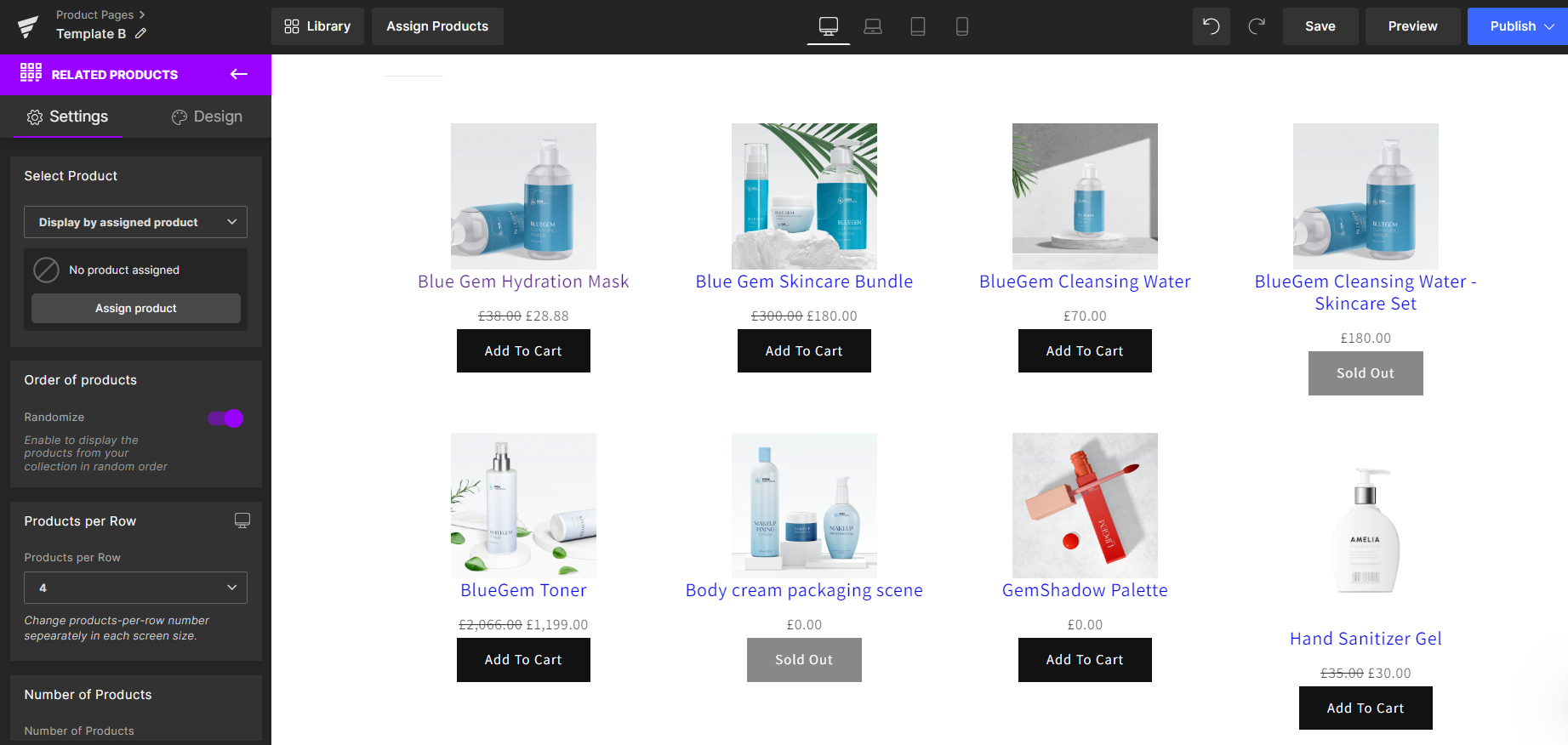The image size is (1568, 745).
Task: Click the £28.88 sale price
Action: 547,316
